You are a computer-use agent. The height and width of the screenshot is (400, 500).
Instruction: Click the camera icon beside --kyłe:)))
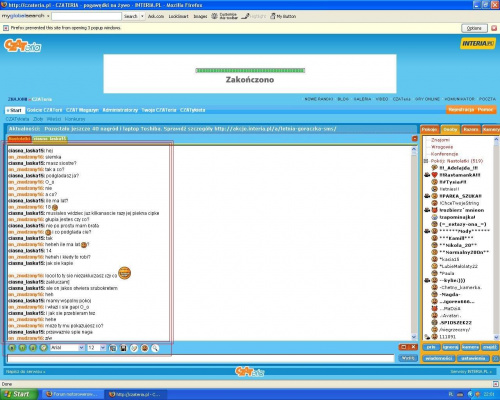point(427,281)
